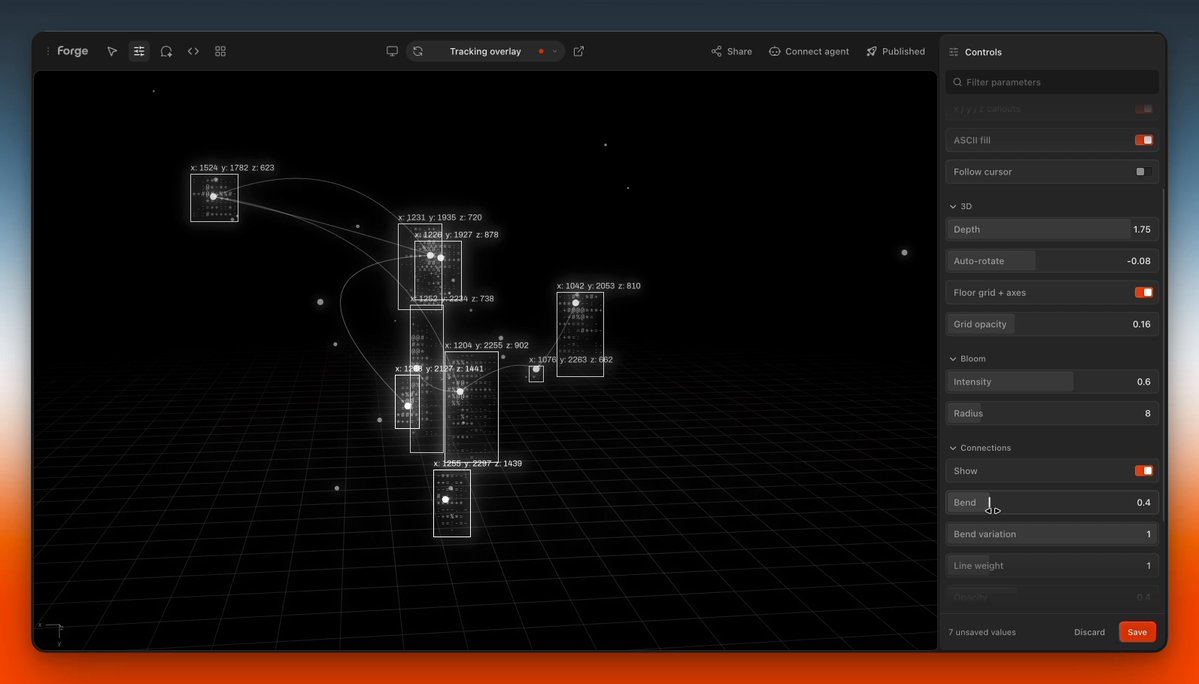Click the "7 unsaved values" status text

coord(982,632)
